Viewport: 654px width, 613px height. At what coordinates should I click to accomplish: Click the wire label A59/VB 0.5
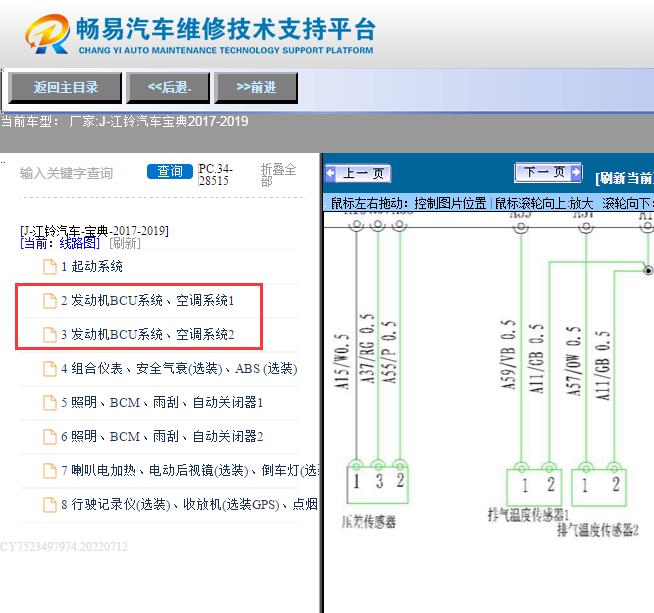coord(508,355)
